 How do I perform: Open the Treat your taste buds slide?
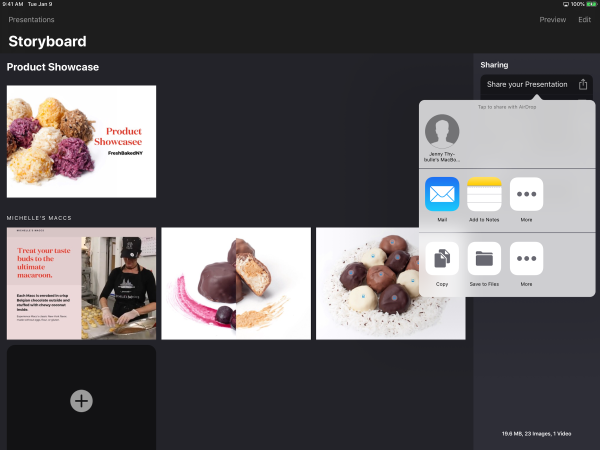[x=81, y=284]
